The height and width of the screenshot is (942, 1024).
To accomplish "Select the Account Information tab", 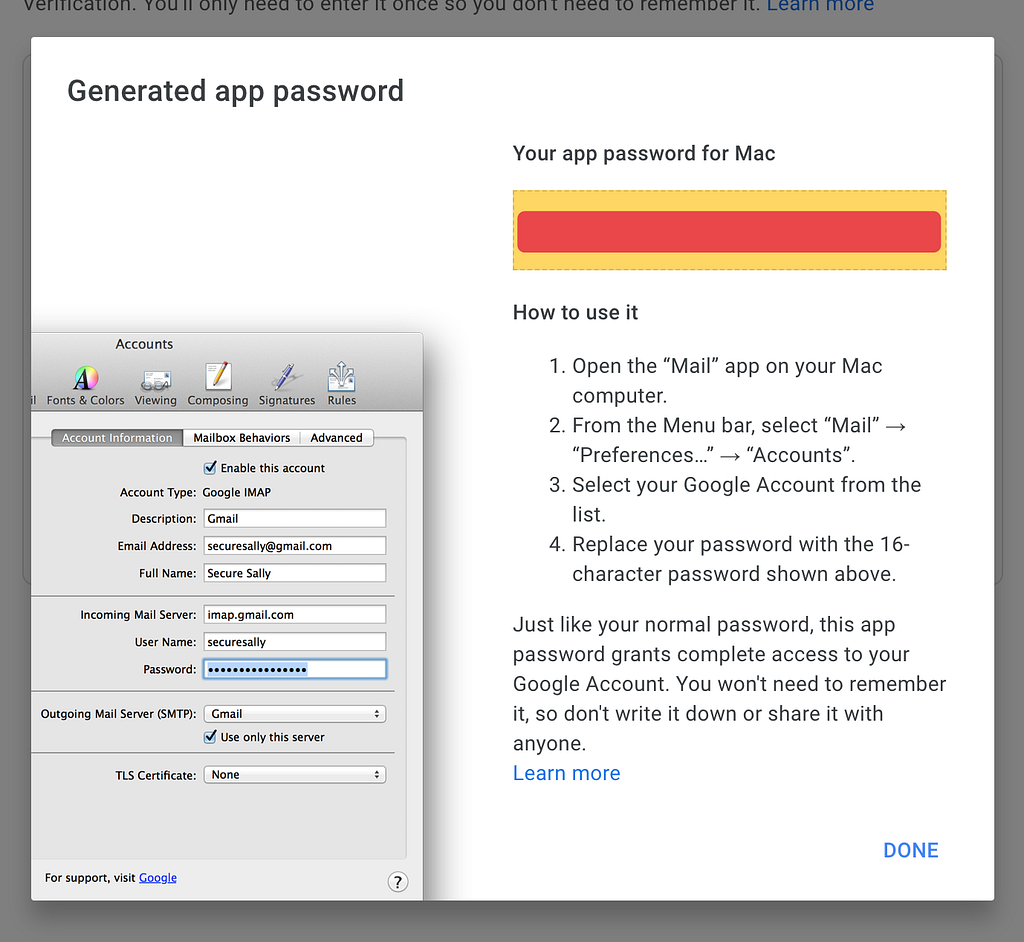I will tap(117, 438).
